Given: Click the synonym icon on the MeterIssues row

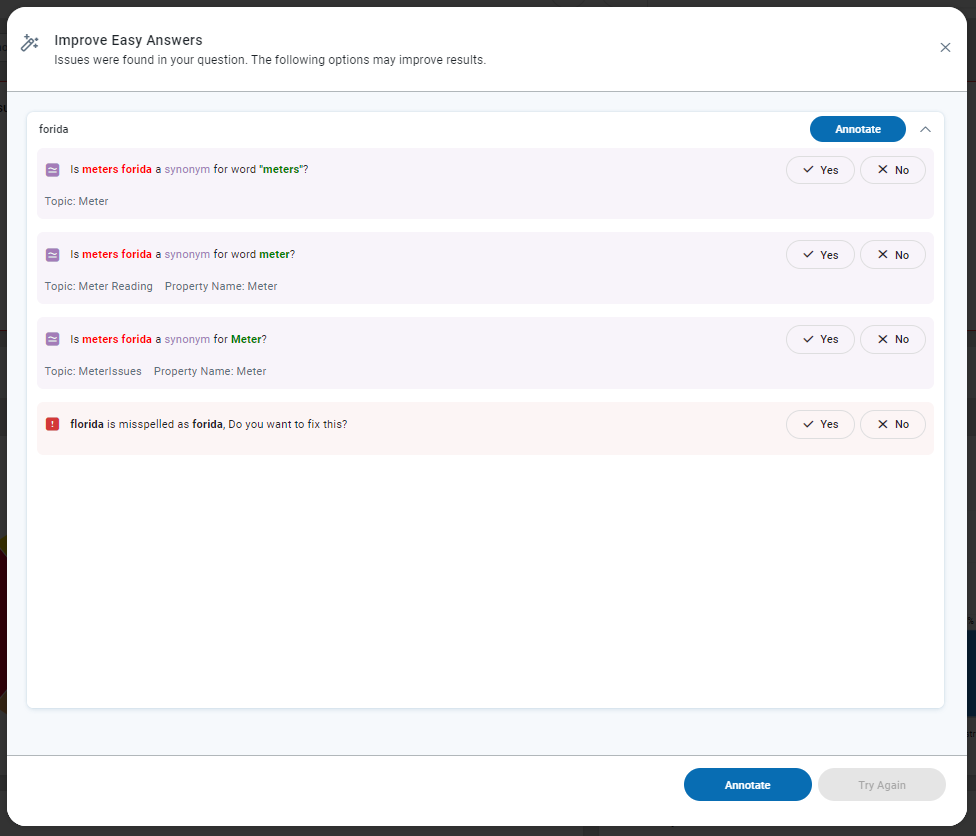Looking at the screenshot, I should click(x=53, y=339).
